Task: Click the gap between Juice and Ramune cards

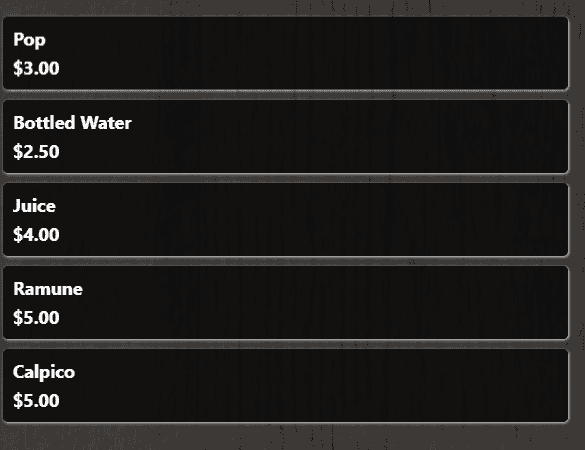Action: (285, 262)
